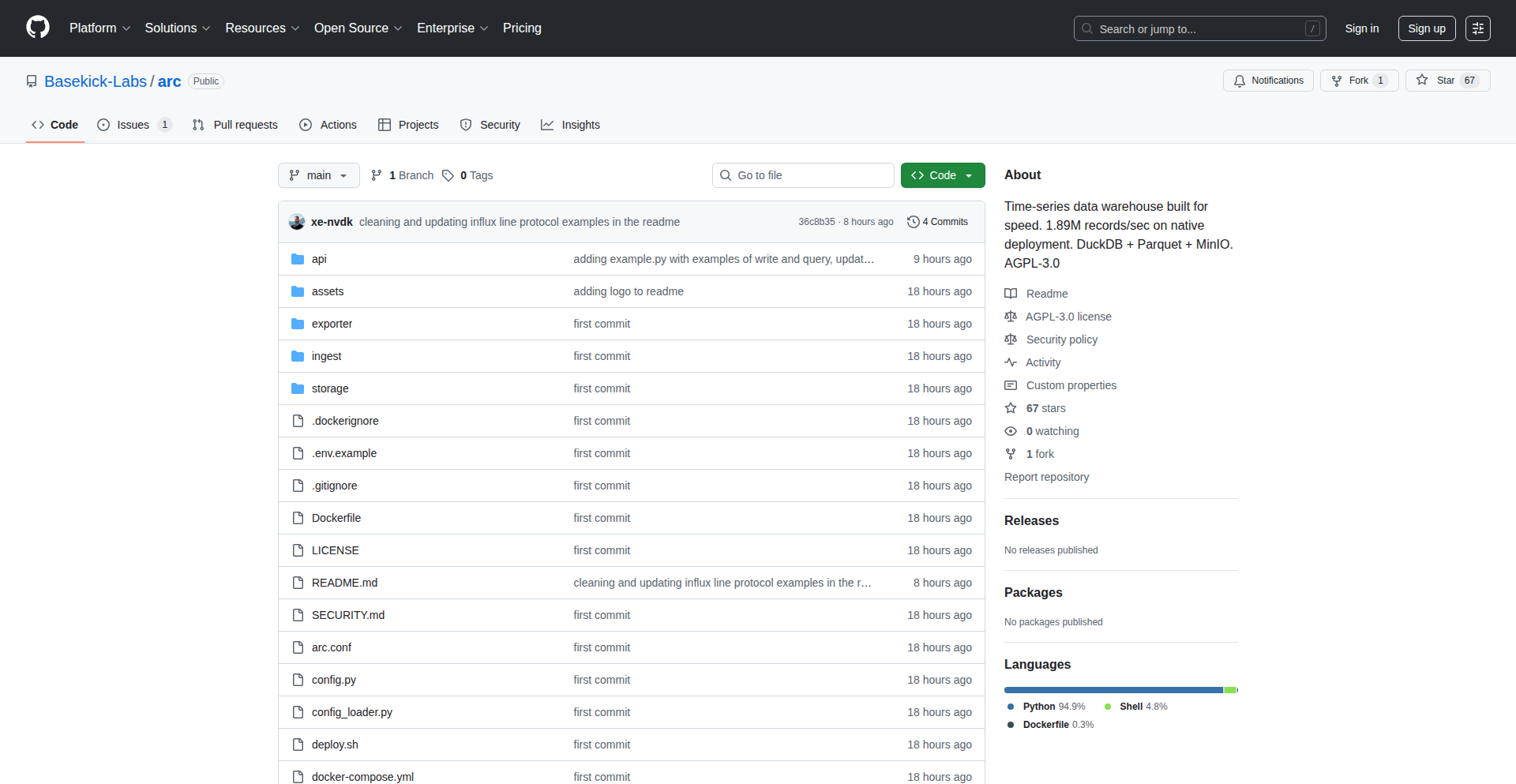Click the GitHub logo icon
Screen dimensions: 1516x784
pyautogui.click(x=38, y=28)
